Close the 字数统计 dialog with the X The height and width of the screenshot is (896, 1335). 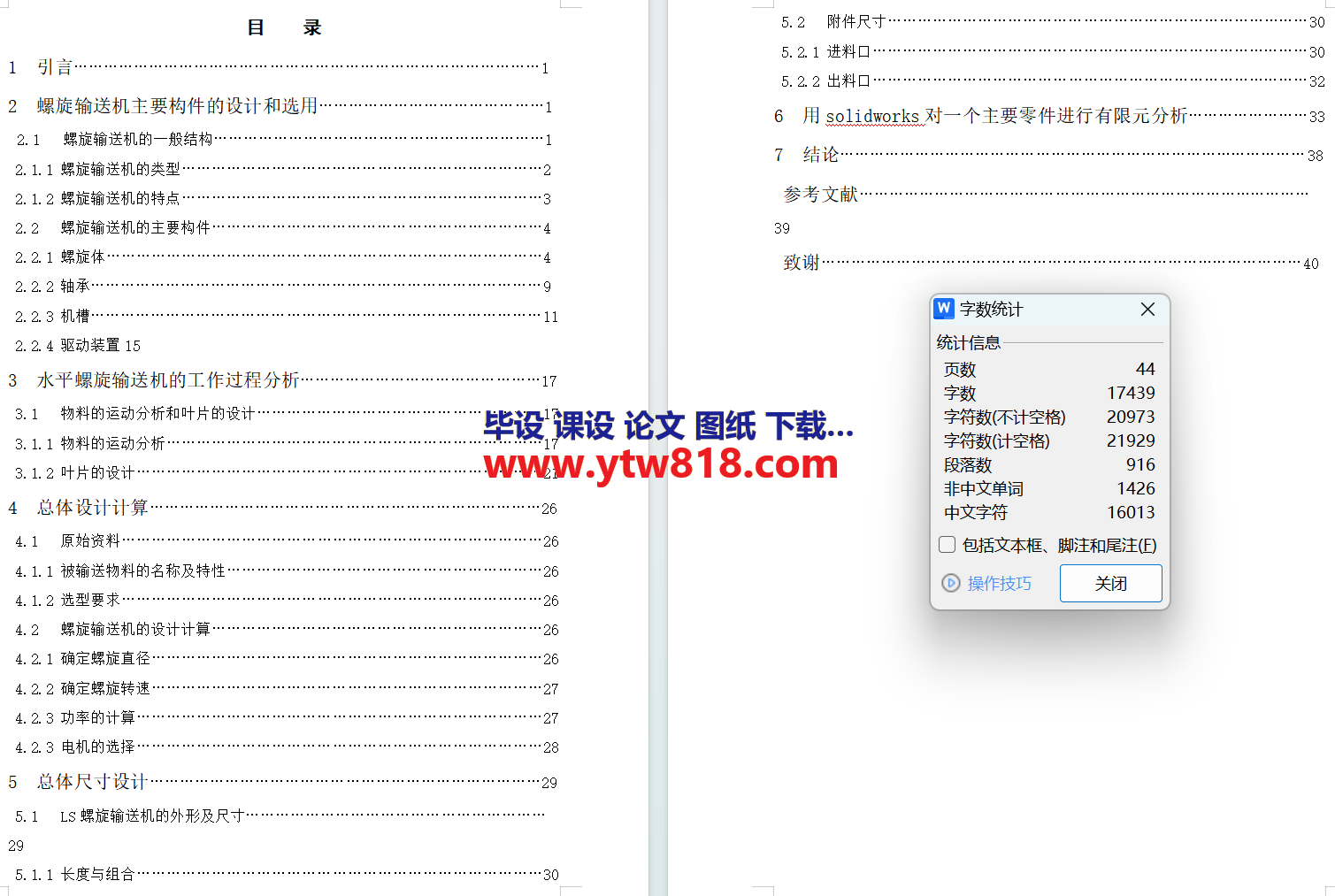click(x=1147, y=309)
